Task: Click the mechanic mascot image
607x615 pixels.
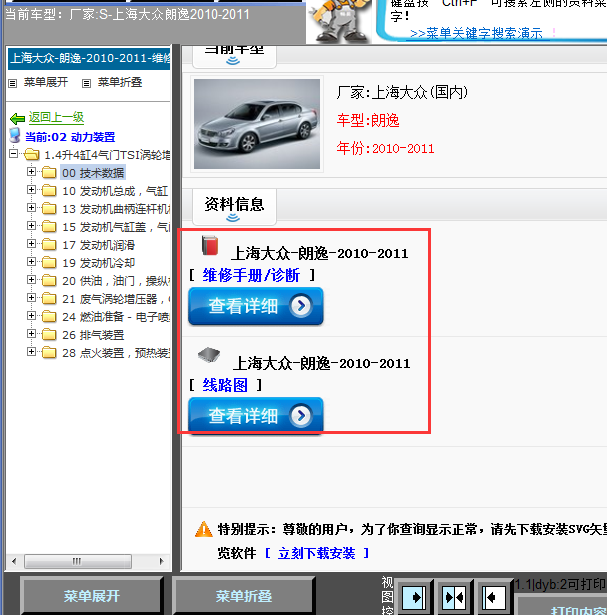Action: pos(340,20)
